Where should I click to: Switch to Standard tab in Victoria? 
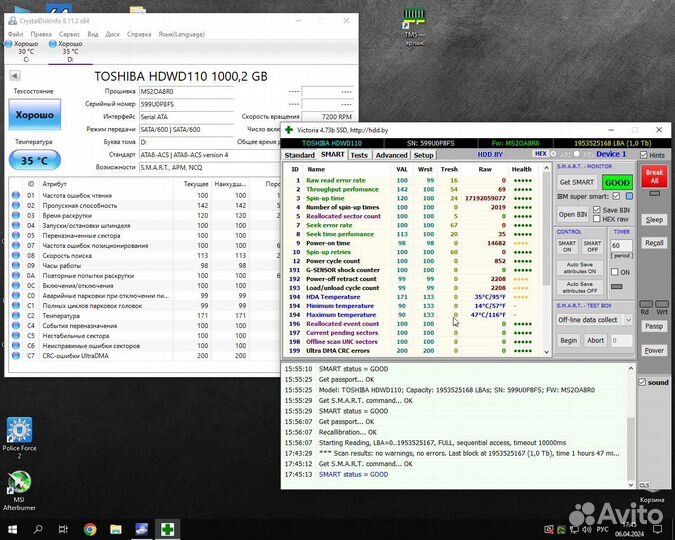point(300,155)
